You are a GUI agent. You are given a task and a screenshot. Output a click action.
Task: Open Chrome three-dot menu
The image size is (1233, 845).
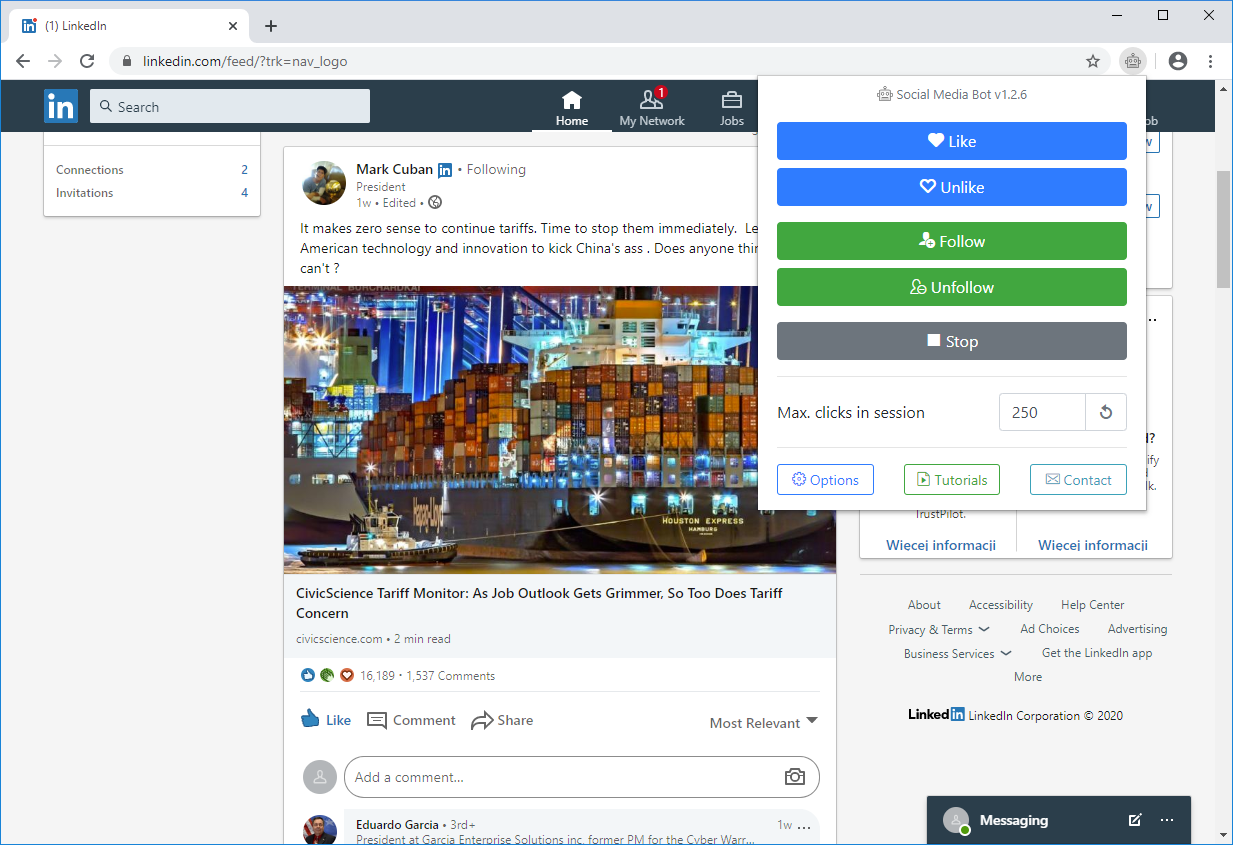click(x=1210, y=61)
